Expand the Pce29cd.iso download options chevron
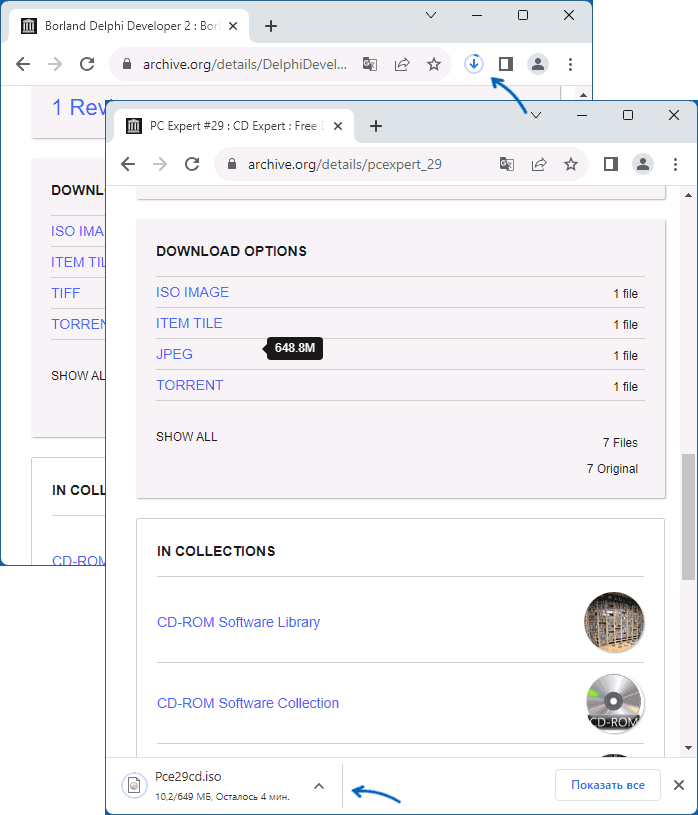698x815 pixels. (319, 786)
